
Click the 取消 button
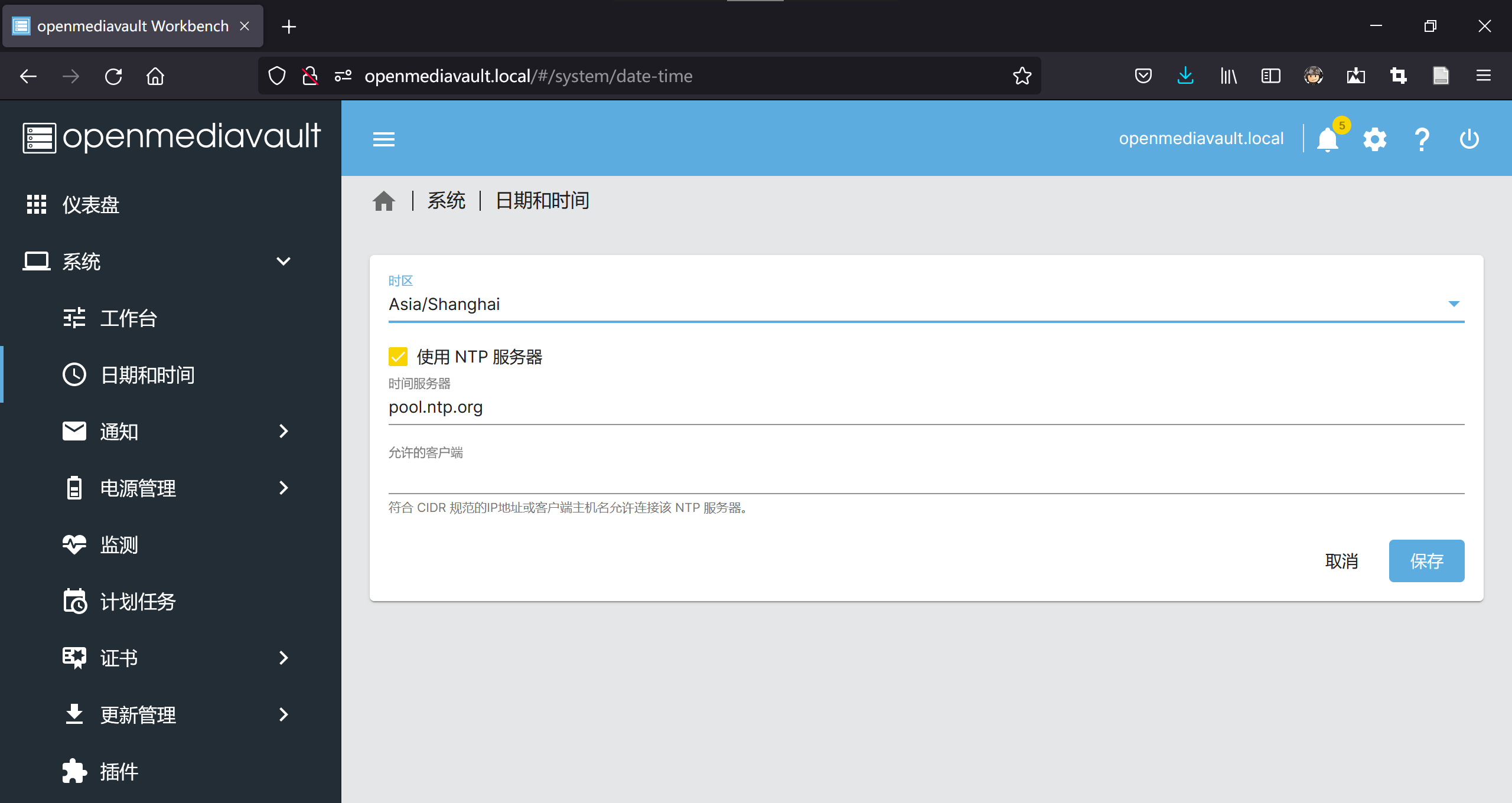point(1341,561)
